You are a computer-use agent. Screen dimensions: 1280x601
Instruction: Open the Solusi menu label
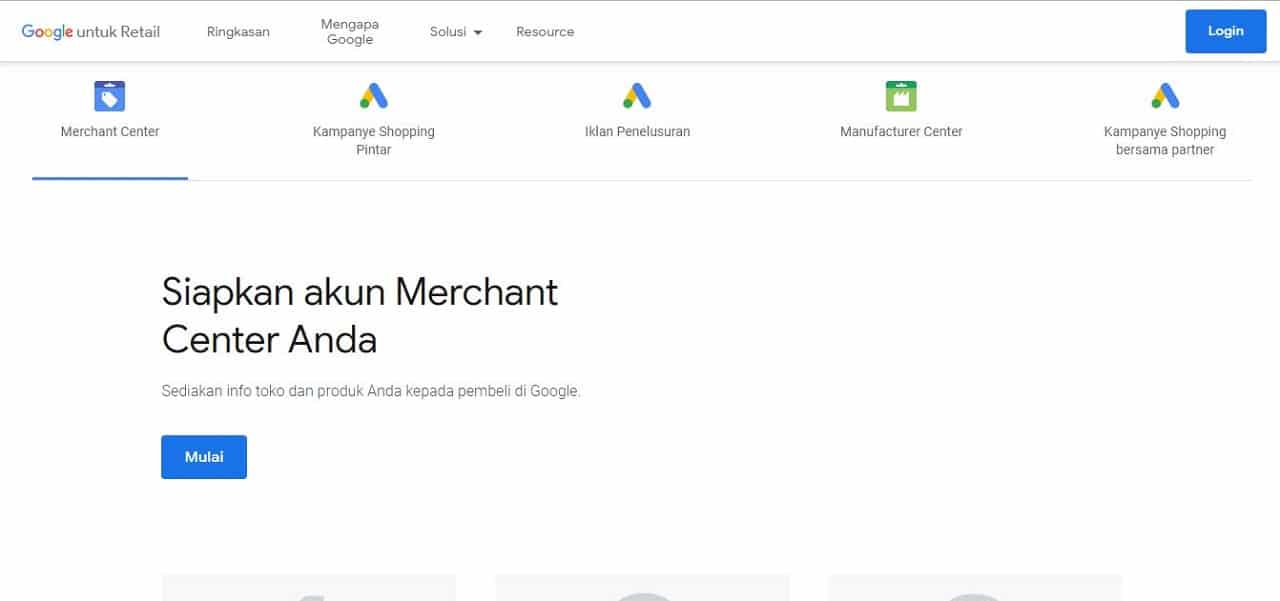point(448,32)
